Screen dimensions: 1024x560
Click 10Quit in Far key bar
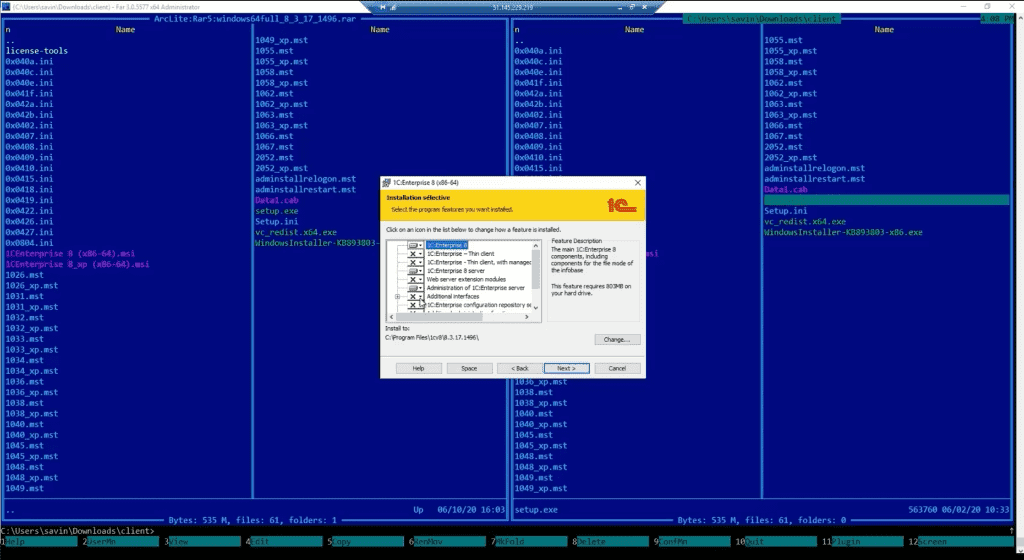[x=776, y=542]
